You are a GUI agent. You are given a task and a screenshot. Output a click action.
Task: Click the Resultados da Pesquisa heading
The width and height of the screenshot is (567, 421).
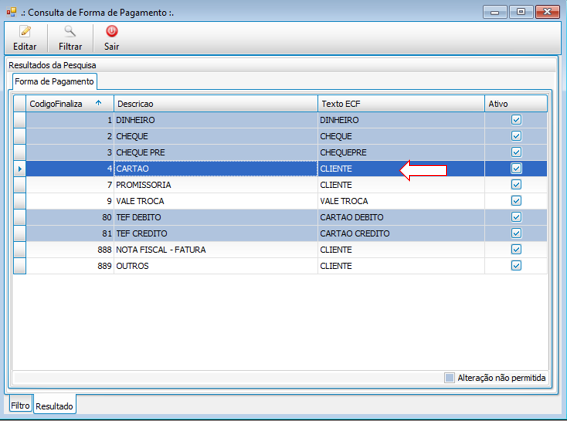(52, 65)
